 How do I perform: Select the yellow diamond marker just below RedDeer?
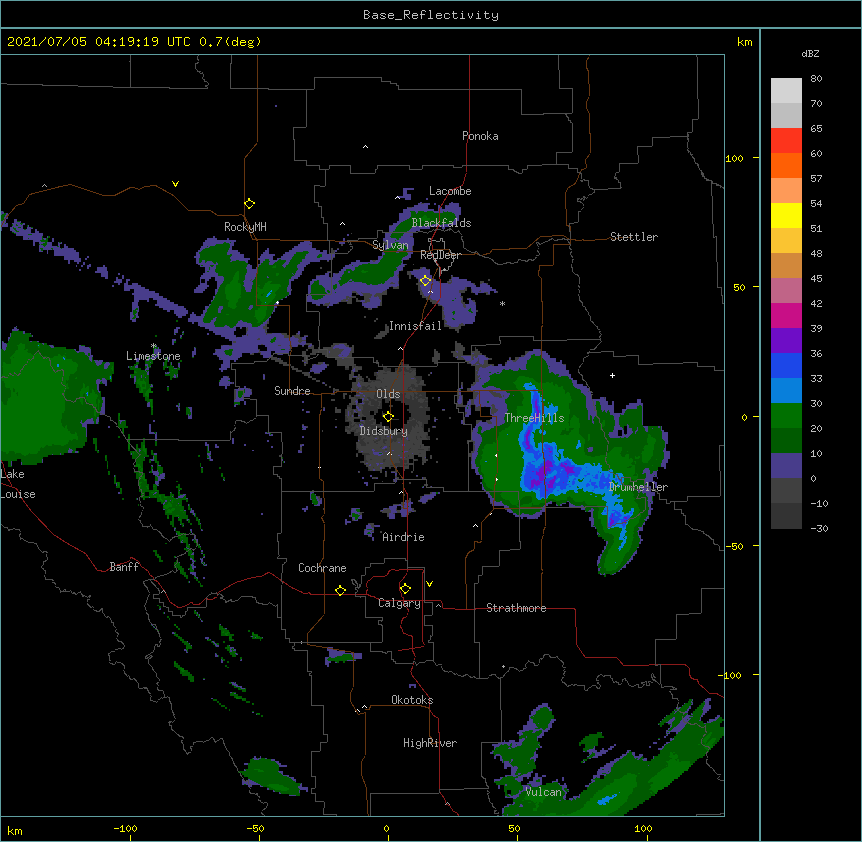click(425, 281)
